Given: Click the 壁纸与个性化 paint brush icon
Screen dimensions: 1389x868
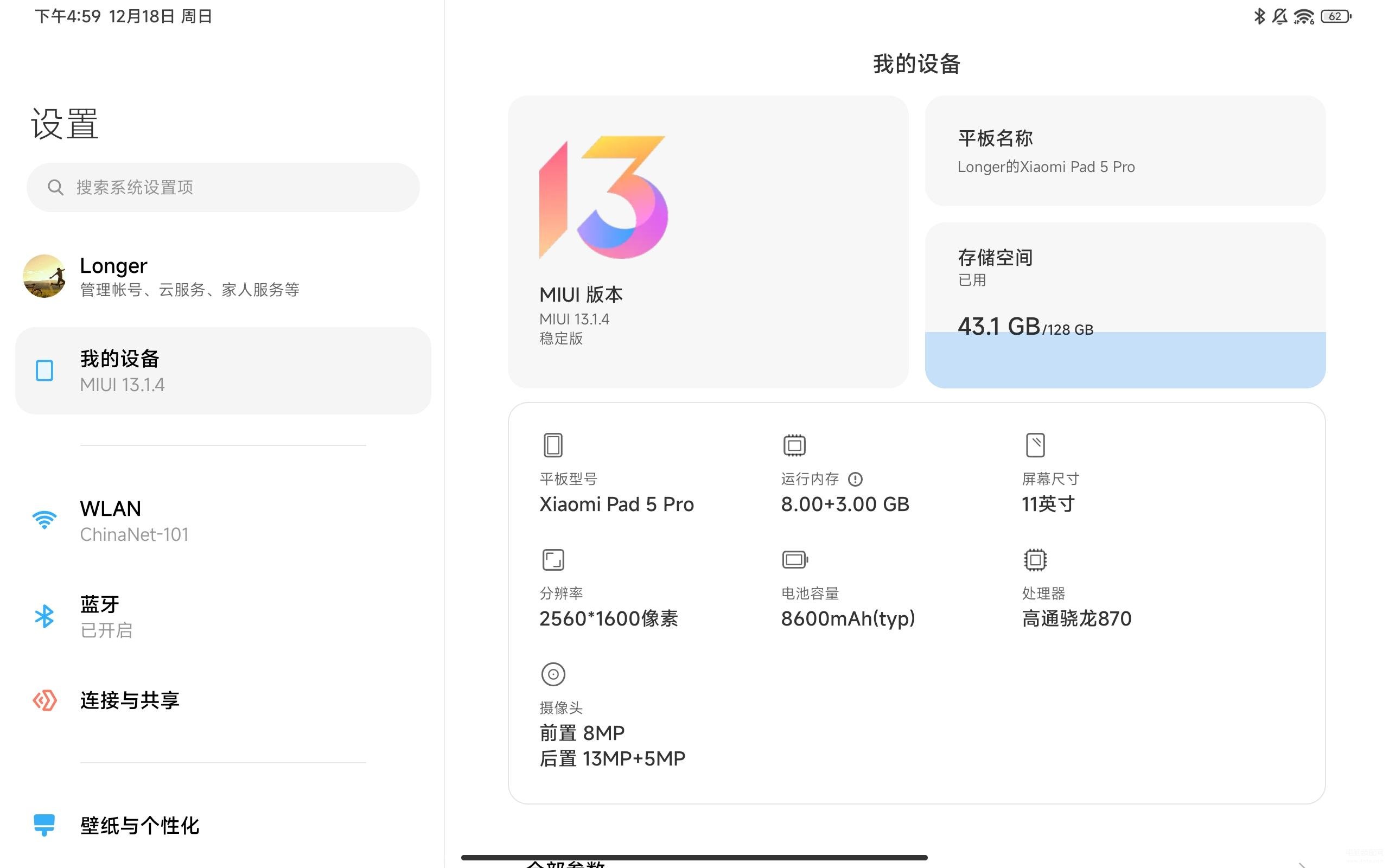Looking at the screenshot, I should pyautogui.click(x=44, y=825).
